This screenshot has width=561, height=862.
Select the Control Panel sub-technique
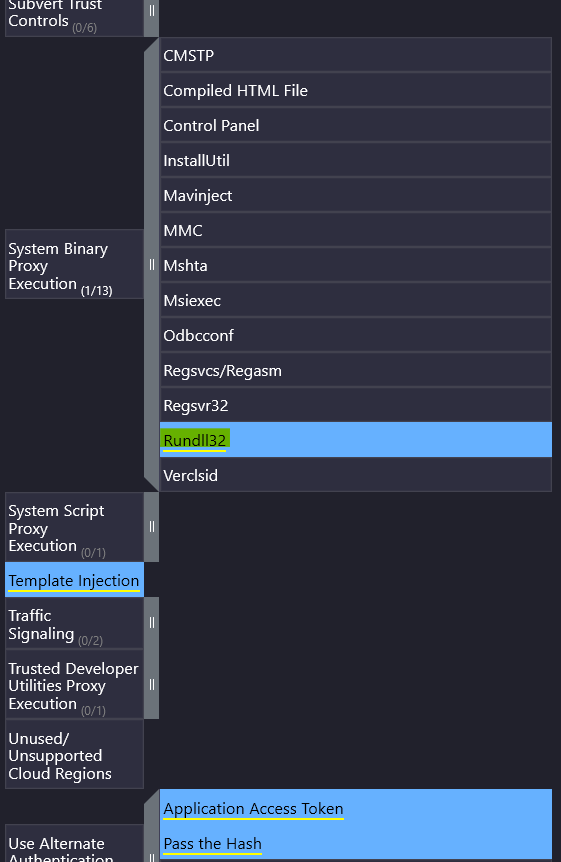pos(356,125)
